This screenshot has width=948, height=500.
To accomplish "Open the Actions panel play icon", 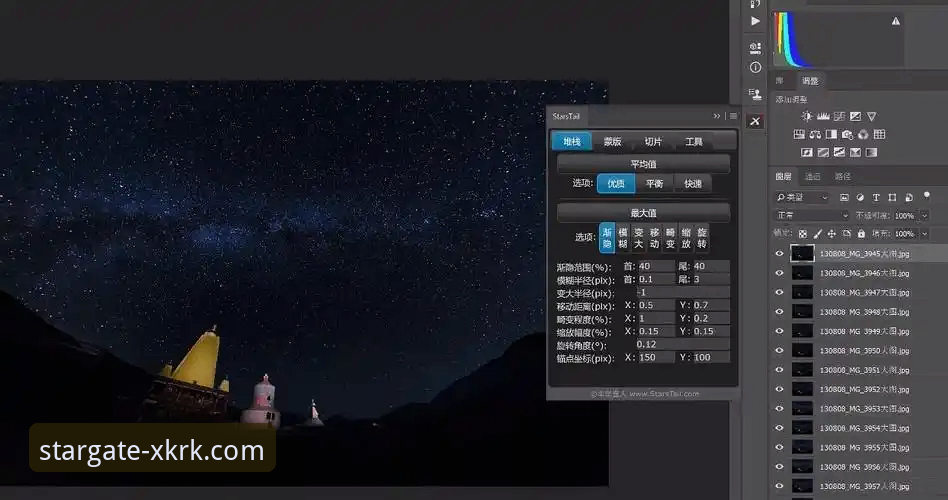I will pos(755,21).
